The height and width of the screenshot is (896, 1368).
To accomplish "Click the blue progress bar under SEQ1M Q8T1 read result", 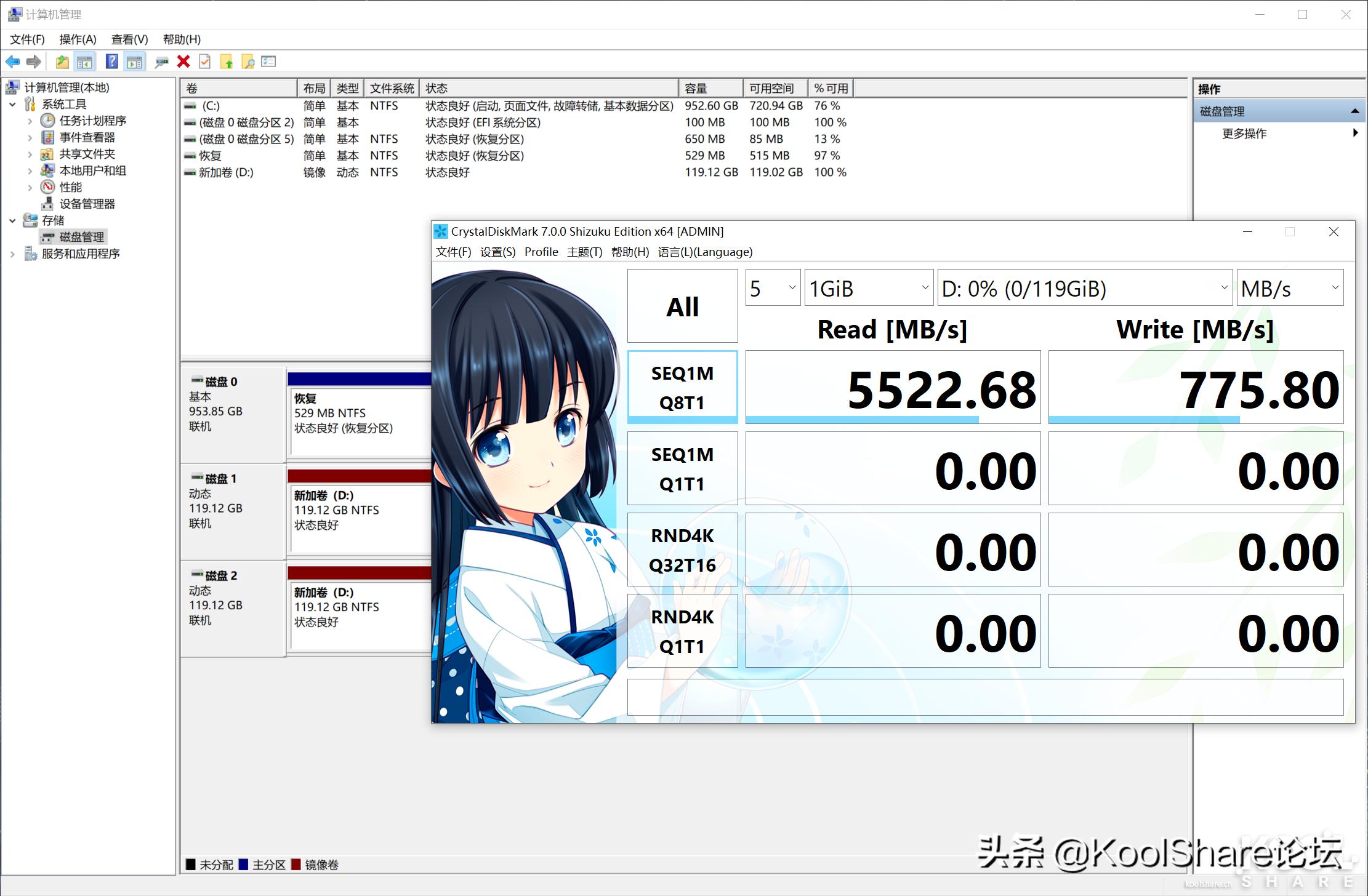I will pos(861,419).
